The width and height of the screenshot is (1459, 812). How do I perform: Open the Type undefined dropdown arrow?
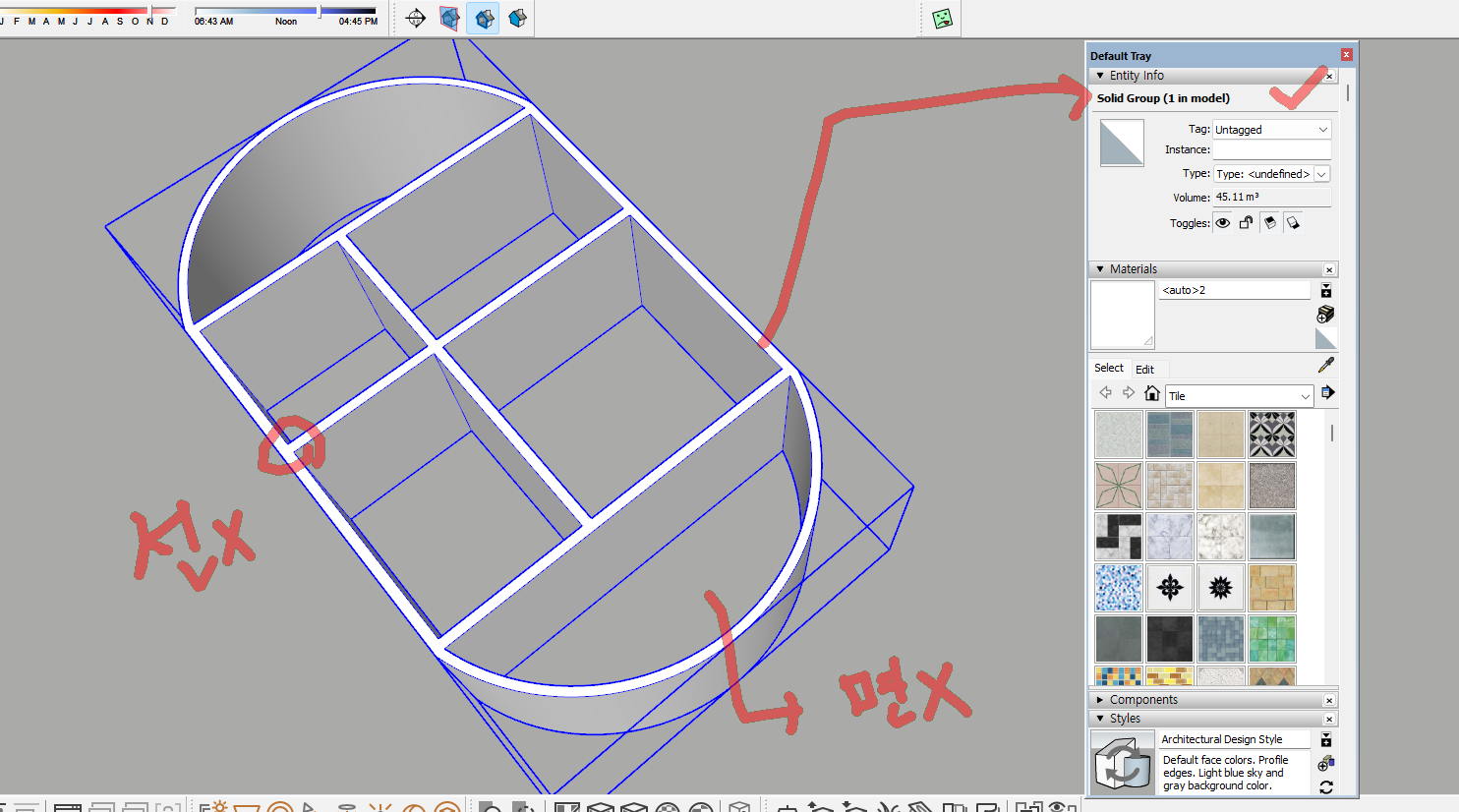click(1321, 174)
